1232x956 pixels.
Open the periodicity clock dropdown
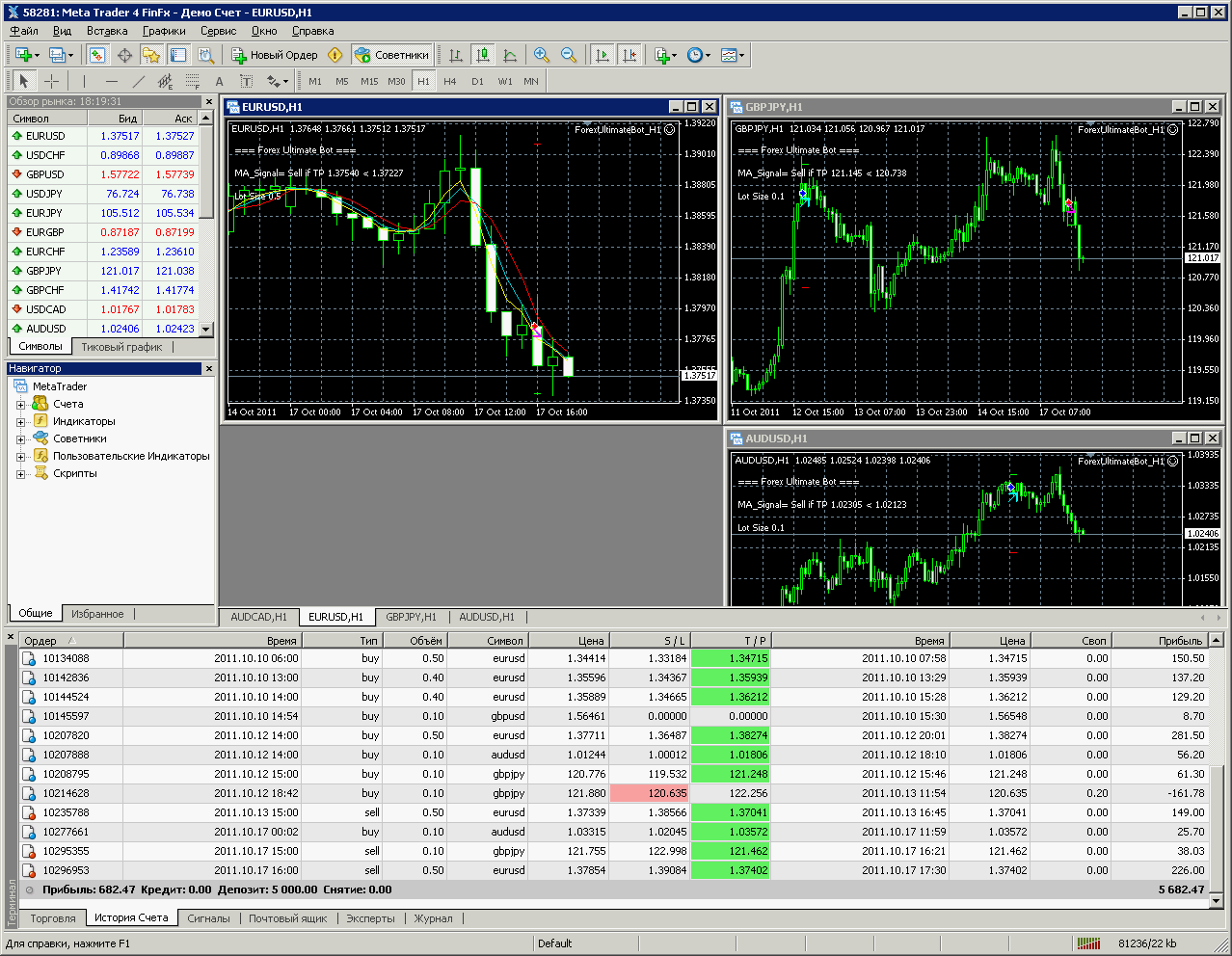699,55
